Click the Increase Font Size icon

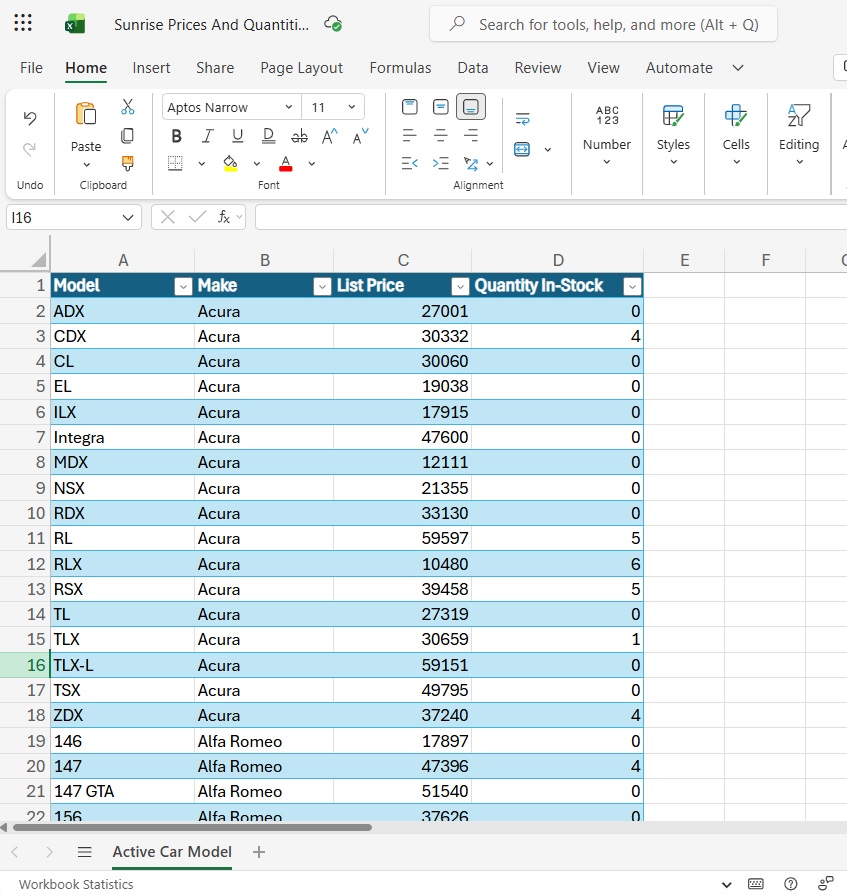(x=330, y=136)
